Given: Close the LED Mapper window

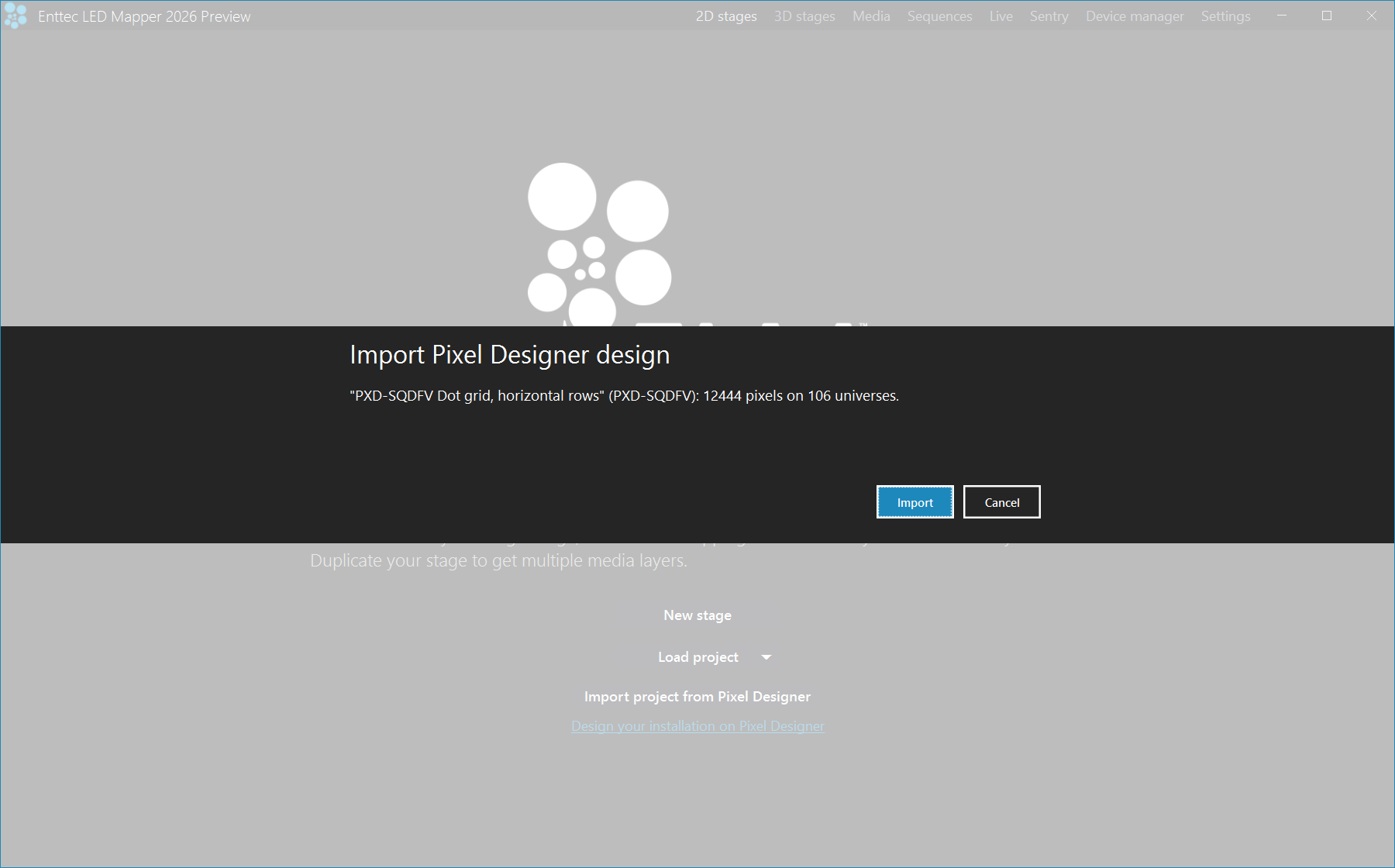Looking at the screenshot, I should [x=1372, y=15].
